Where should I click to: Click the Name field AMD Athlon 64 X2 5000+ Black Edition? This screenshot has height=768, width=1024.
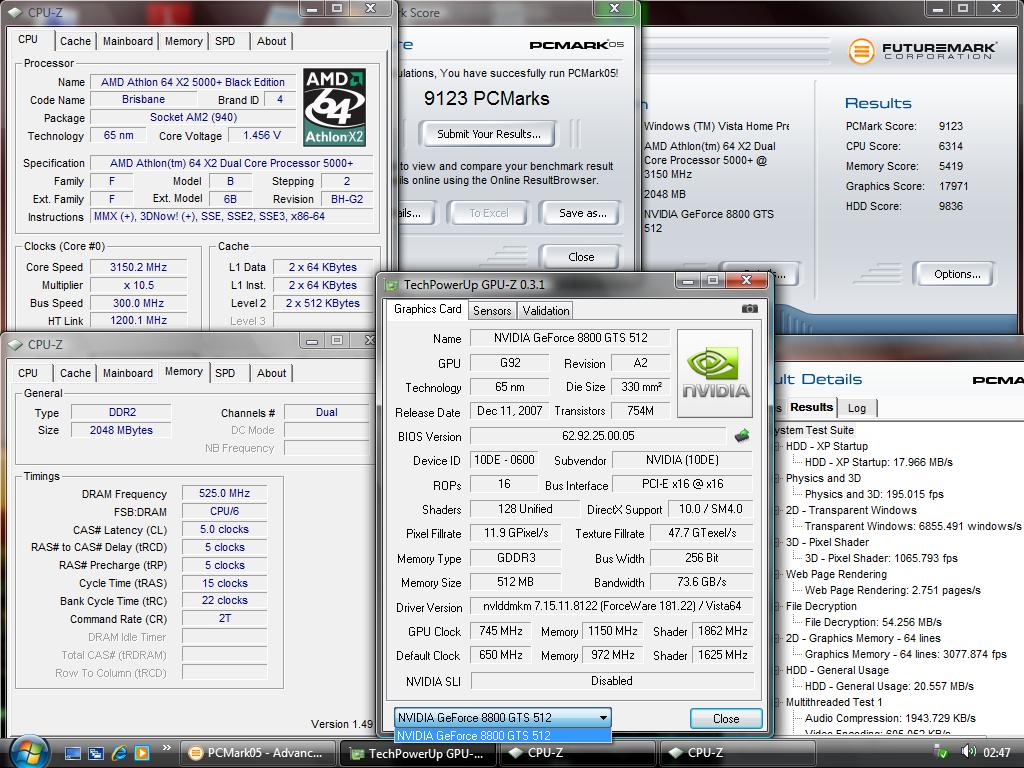point(193,82)
